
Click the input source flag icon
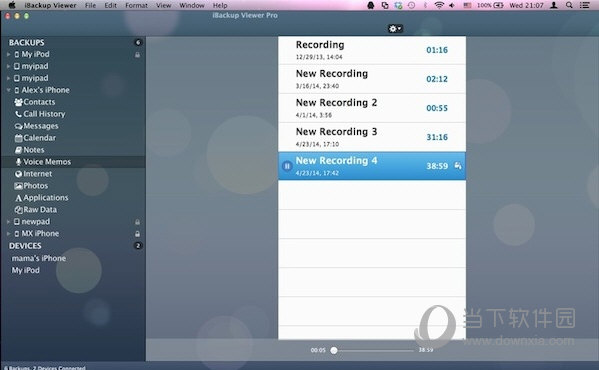(x=467, y=5)
